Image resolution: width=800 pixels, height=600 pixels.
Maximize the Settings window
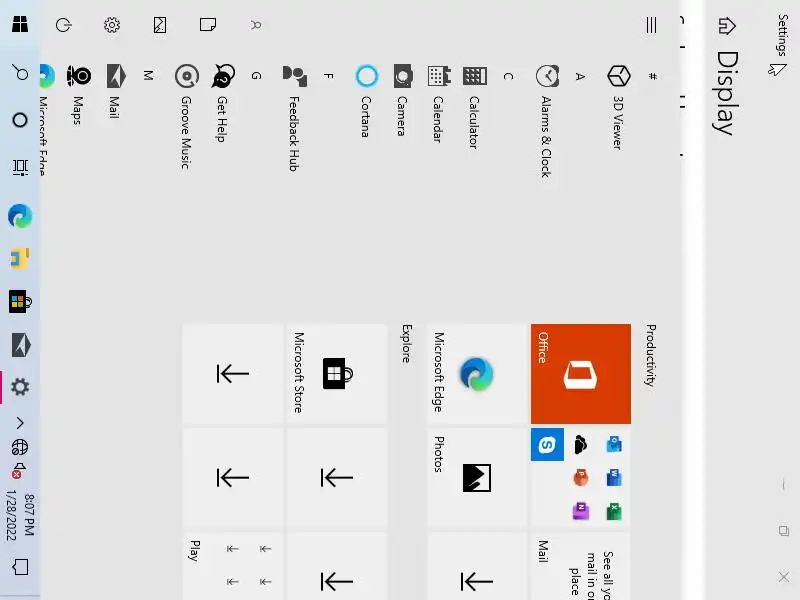click(x=784, y=531)
